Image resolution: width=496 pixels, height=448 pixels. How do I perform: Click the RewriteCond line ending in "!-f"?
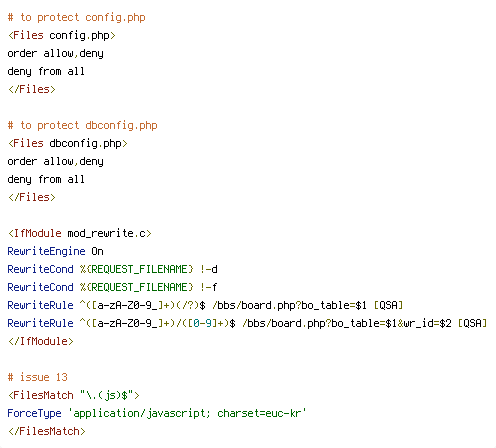tap(112, 287)
